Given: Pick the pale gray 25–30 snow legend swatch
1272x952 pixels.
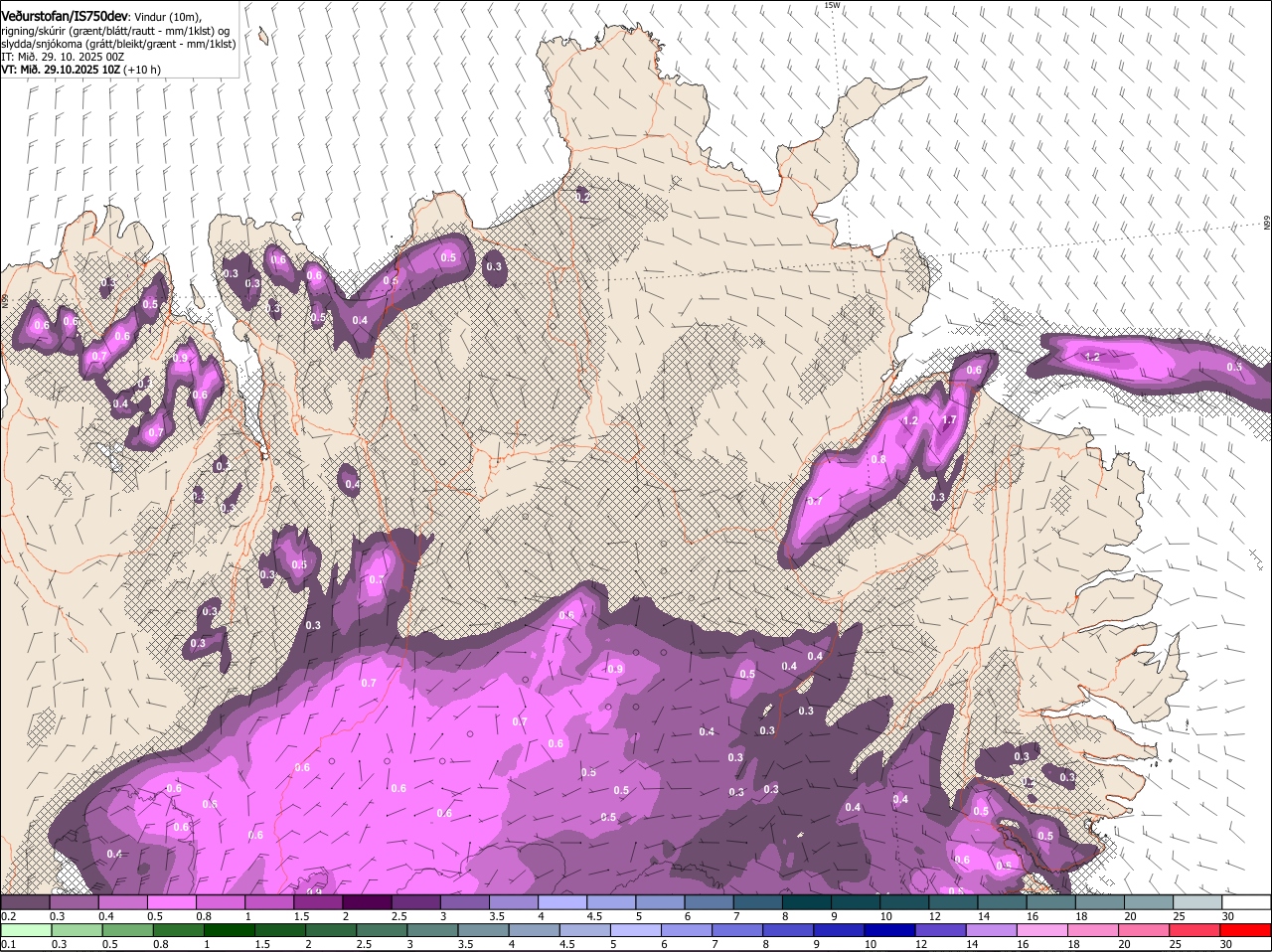Looking at the screenshot, I should click(x=1195, y=902).
